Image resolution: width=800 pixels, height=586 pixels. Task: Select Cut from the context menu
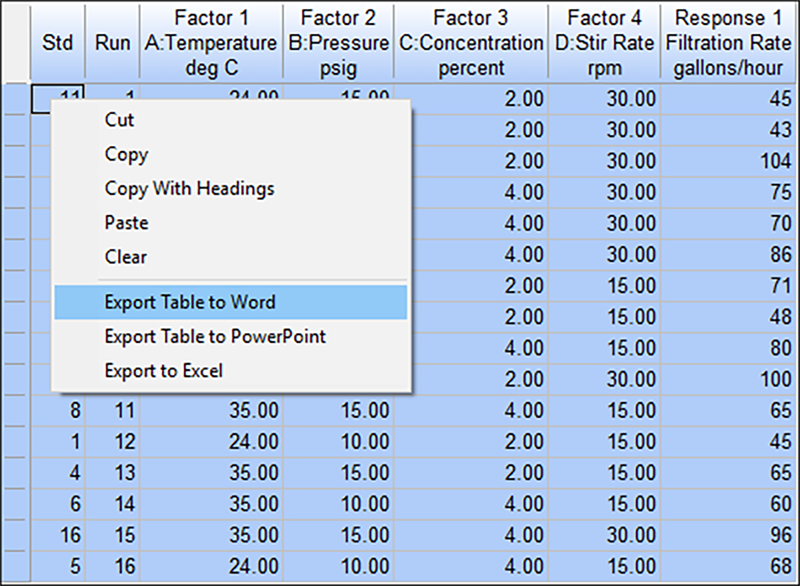click(x=231, y=120)
